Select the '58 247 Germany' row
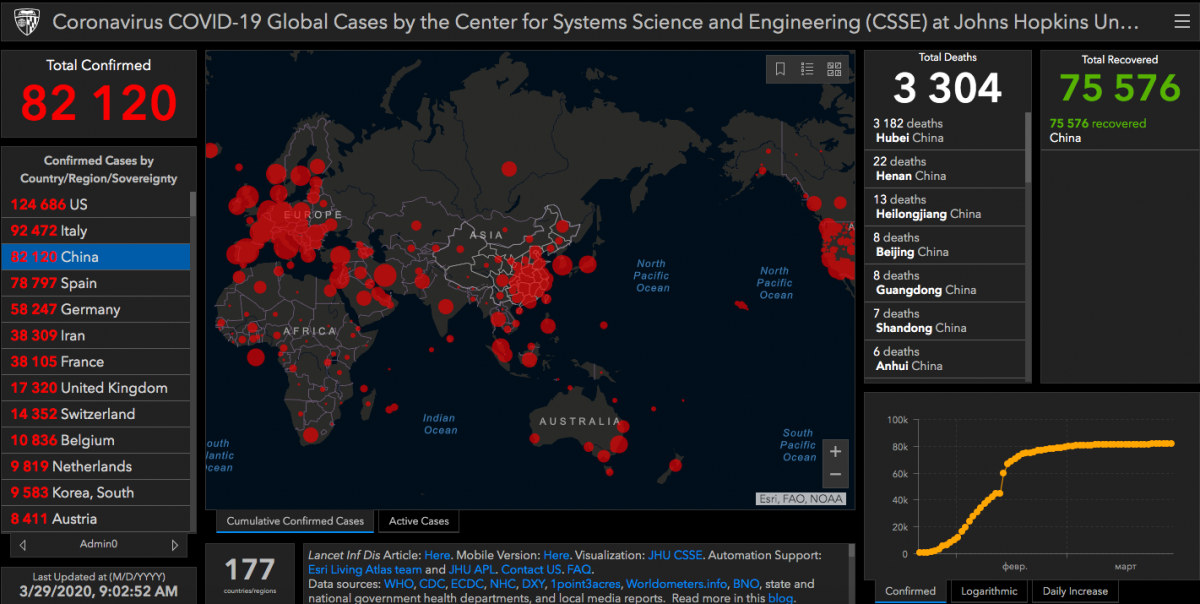This screenshot has width=1200, height=604. [x=96, y=309]
